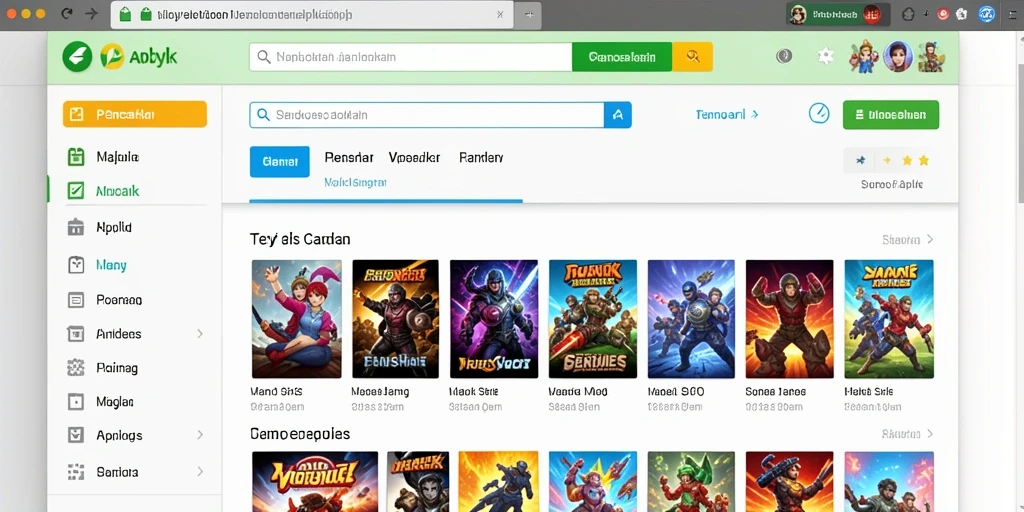Show more of Tey els Cardan section
Viewport: 1024px width, 512px height.
908,240
